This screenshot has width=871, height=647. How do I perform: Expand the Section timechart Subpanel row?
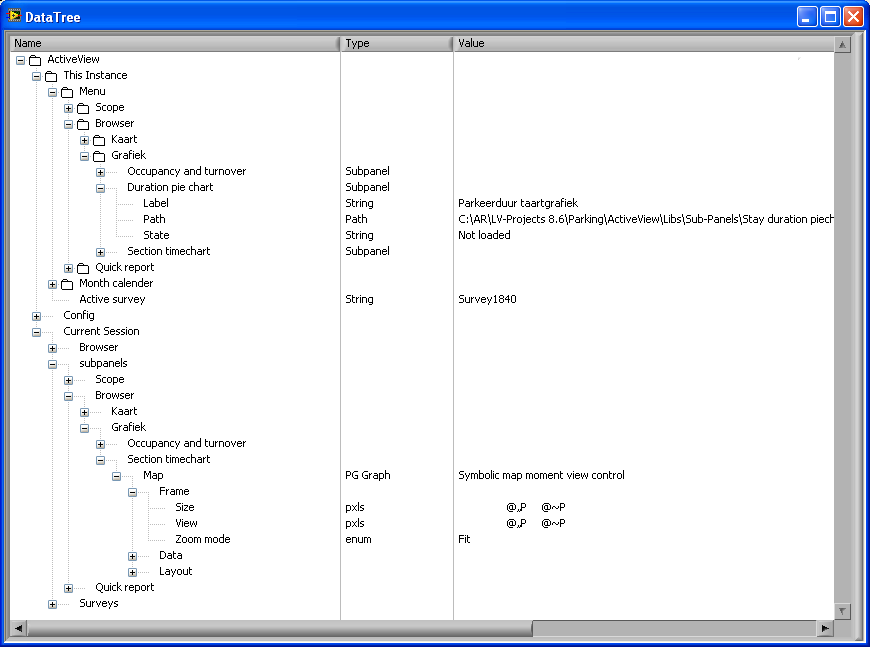101,252
